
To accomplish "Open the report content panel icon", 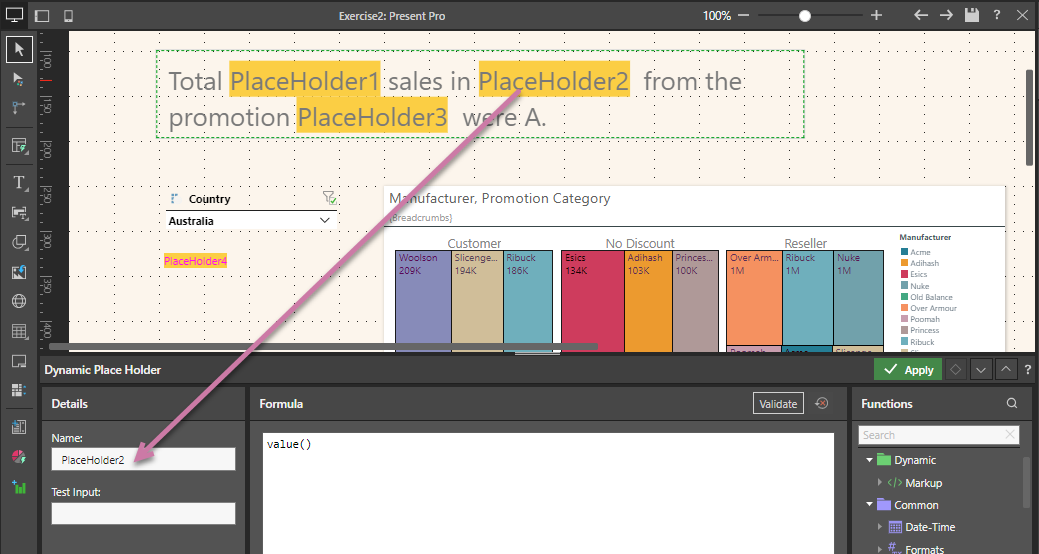I will [x=19, y=427].
